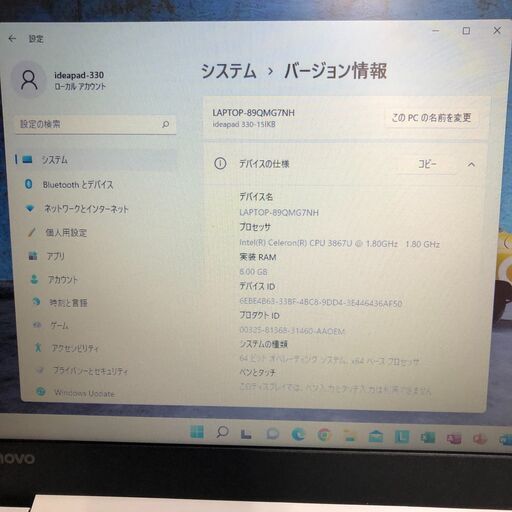
Task: Click この PC の名前を変更 button
Action: point(431,117)
